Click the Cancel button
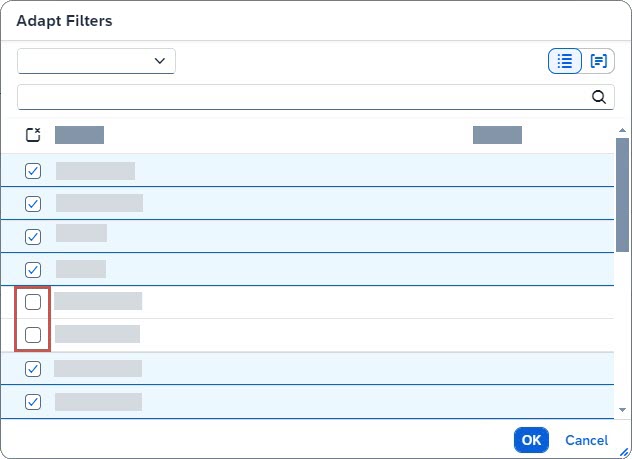The height and width of the screenshot is (459, 632). [586, 440]
